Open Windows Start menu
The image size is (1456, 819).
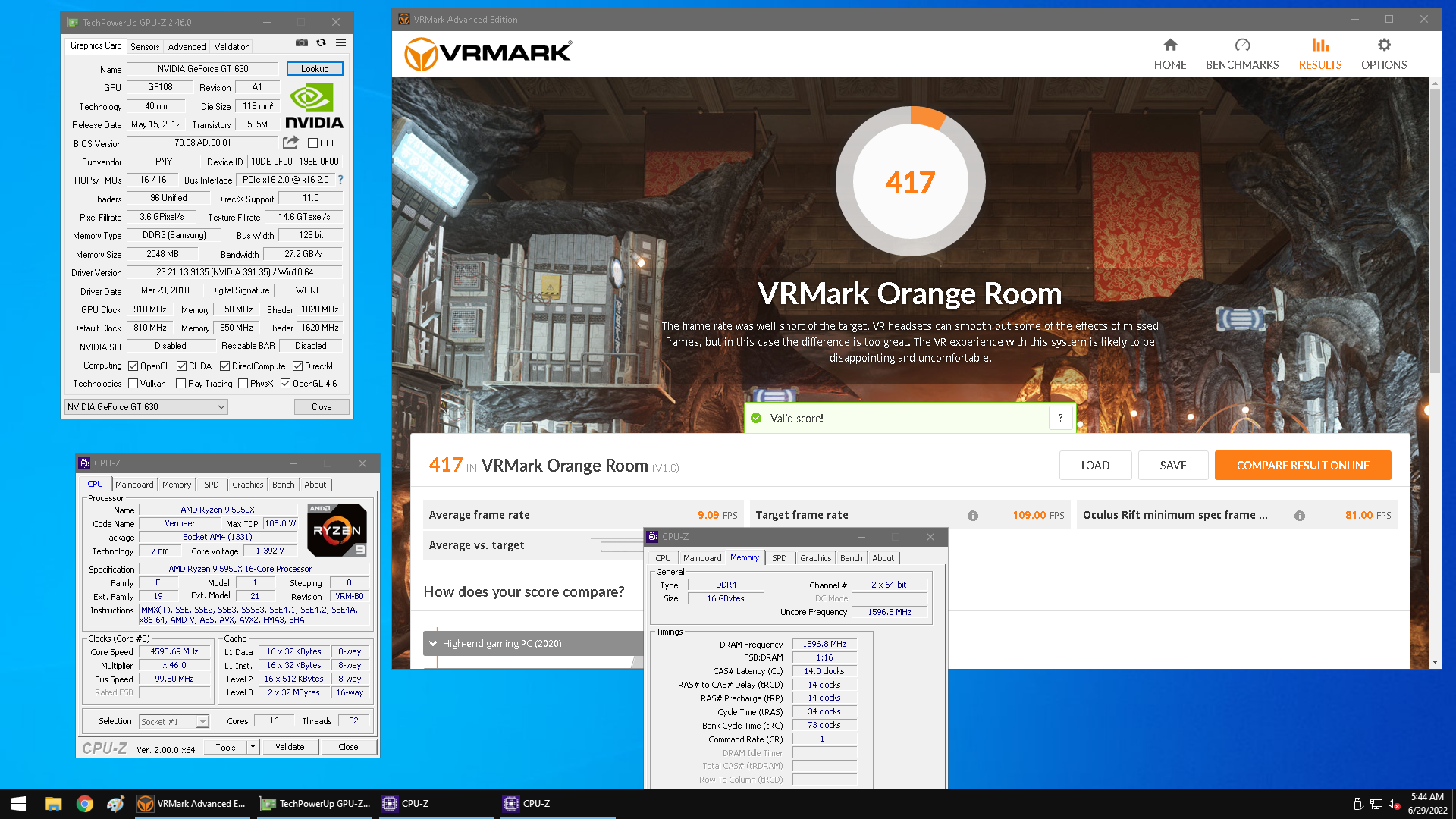[18, 804]
